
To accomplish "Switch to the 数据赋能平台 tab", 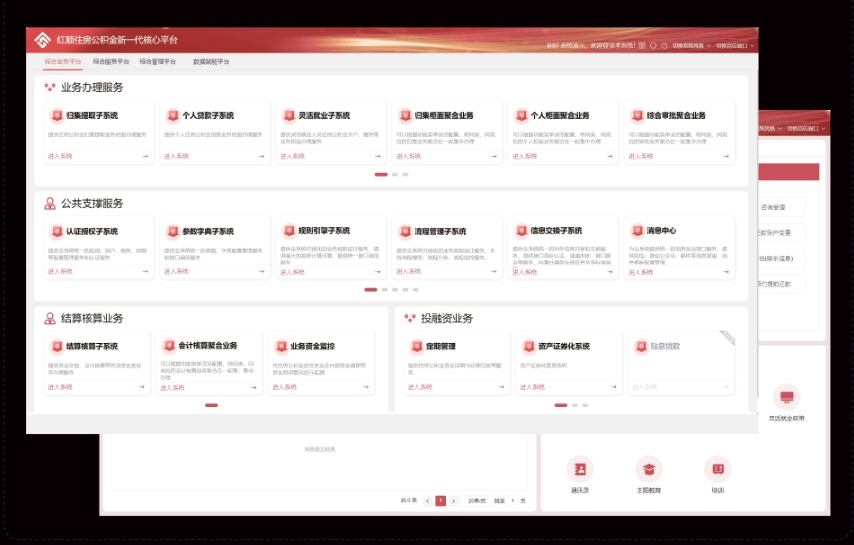I will (210, 61).
